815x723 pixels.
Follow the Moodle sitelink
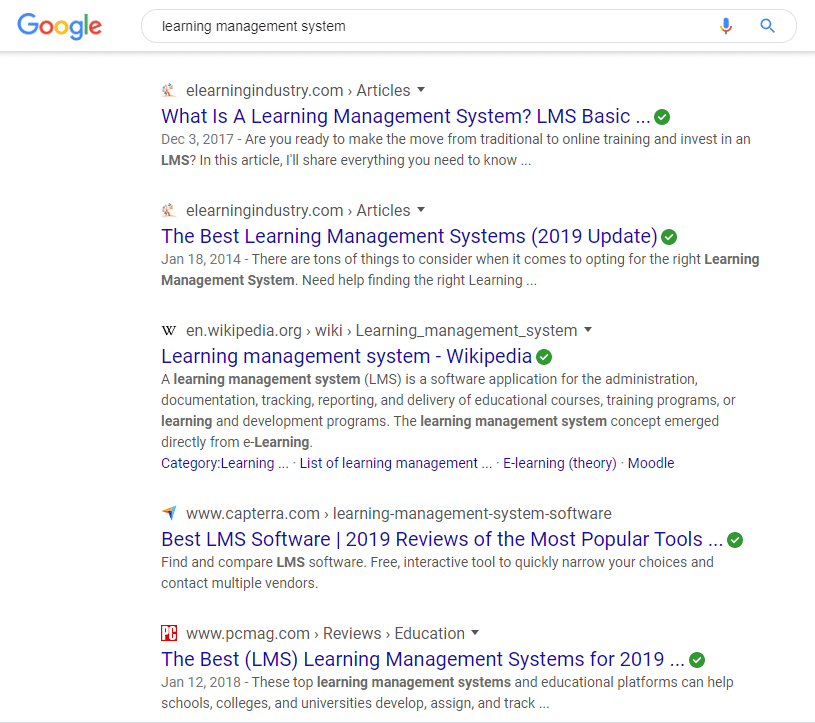pyautogui.click(x=651, y=463)
